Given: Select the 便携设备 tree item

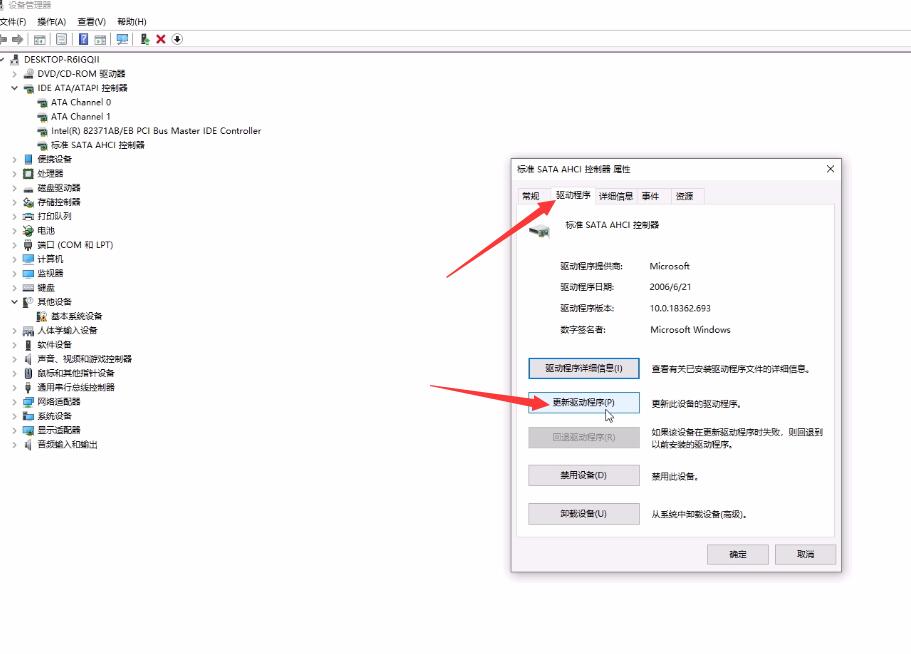Looking at the screenshot, I should pyautogui.click(x=55, y=159).
